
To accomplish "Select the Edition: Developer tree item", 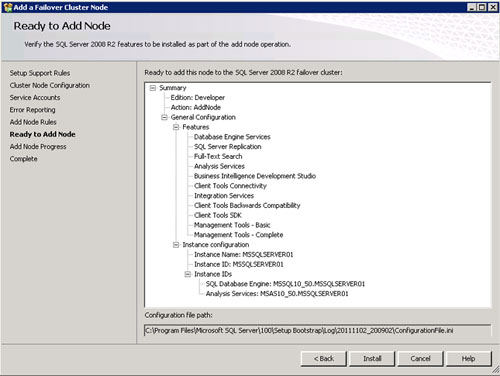I will pos(198,98).
